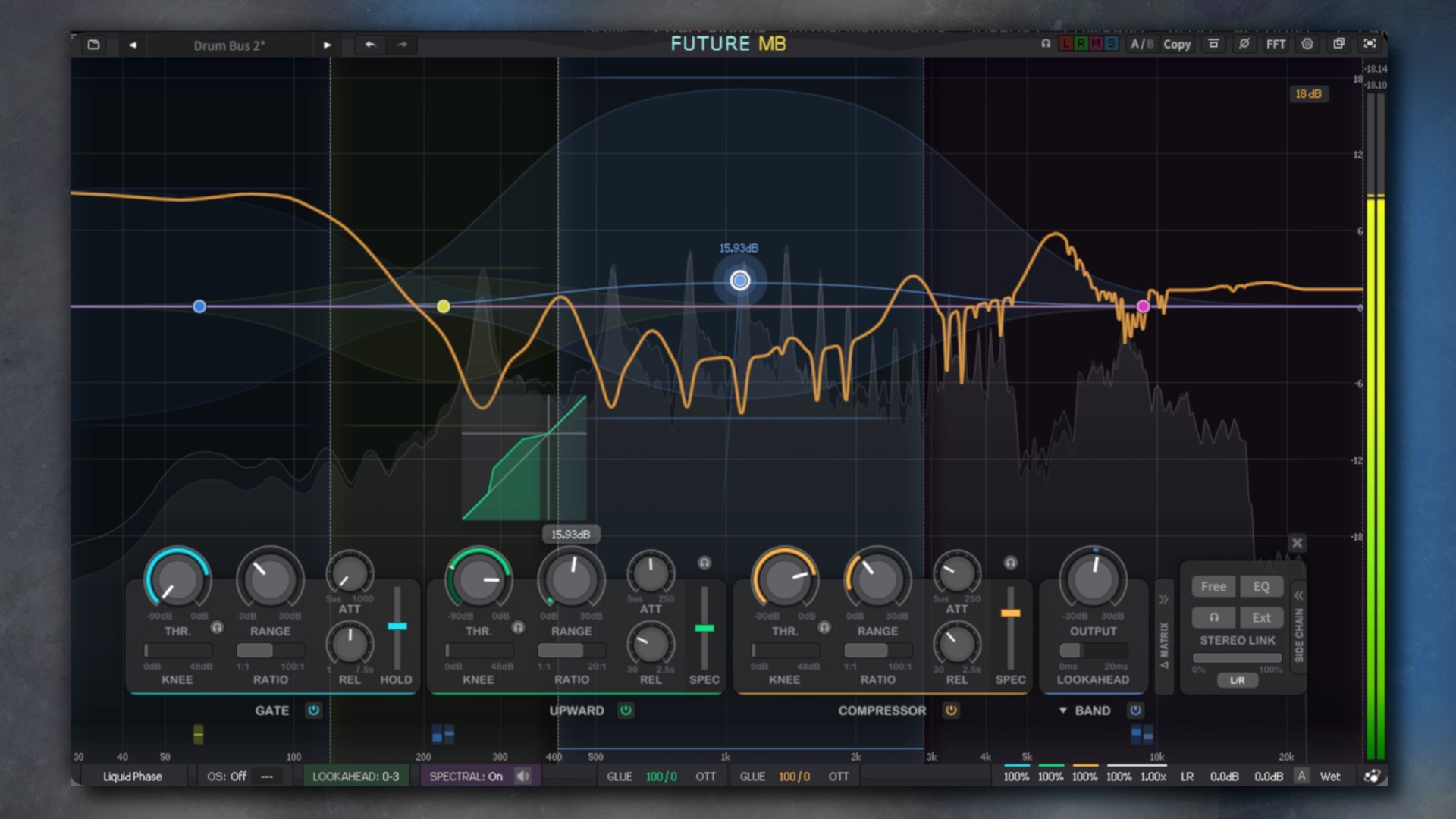The height and width of the screenshot is (819, 1456).
Task: Open the LOOKAHEAD: 0-3 menu
Action: click(356, 777)
